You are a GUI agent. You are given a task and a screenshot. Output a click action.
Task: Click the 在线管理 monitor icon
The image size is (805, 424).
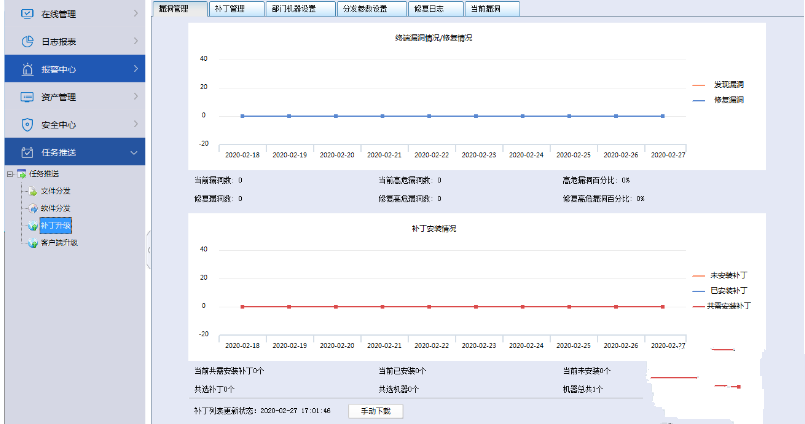(x=27, y=14)
